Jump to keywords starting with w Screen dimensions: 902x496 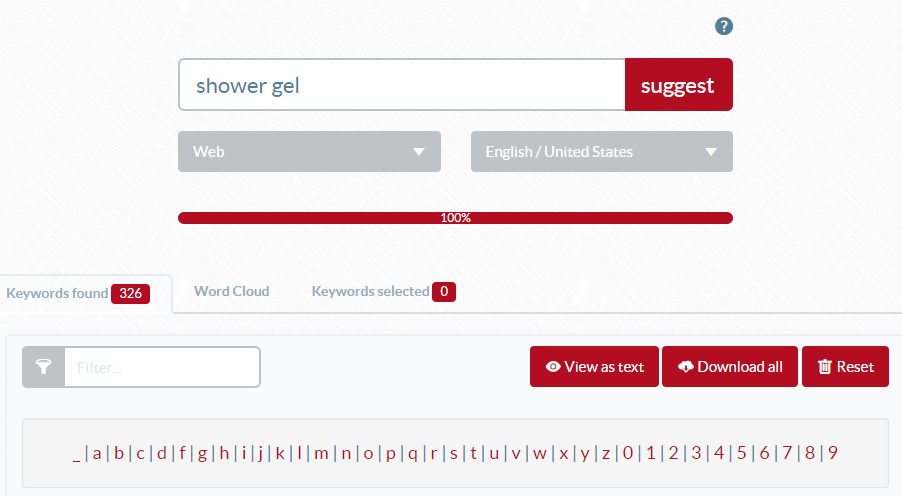coord(540,454)
